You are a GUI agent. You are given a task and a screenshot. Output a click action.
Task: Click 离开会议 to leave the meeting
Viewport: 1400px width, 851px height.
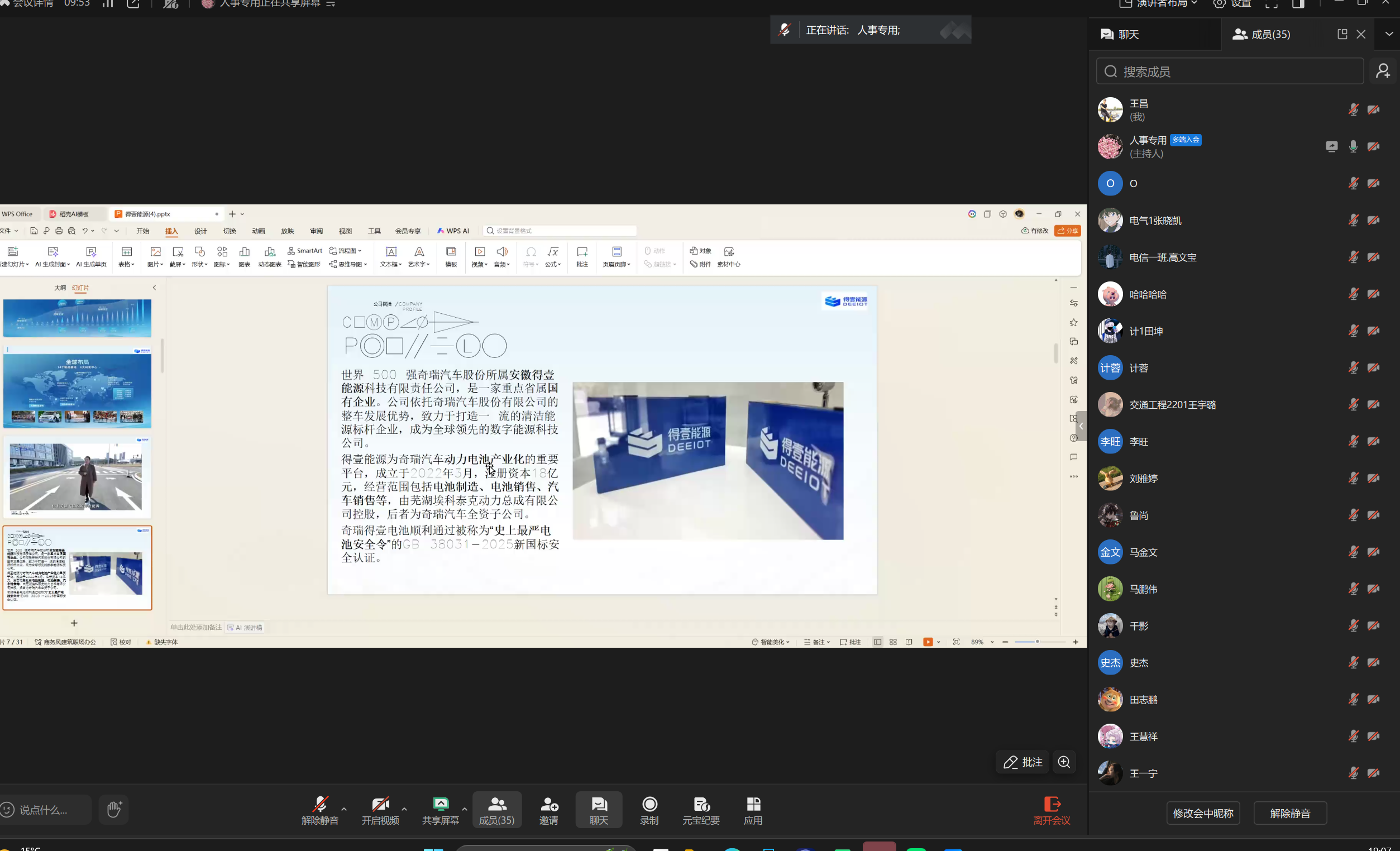(x=1052, y=810)
